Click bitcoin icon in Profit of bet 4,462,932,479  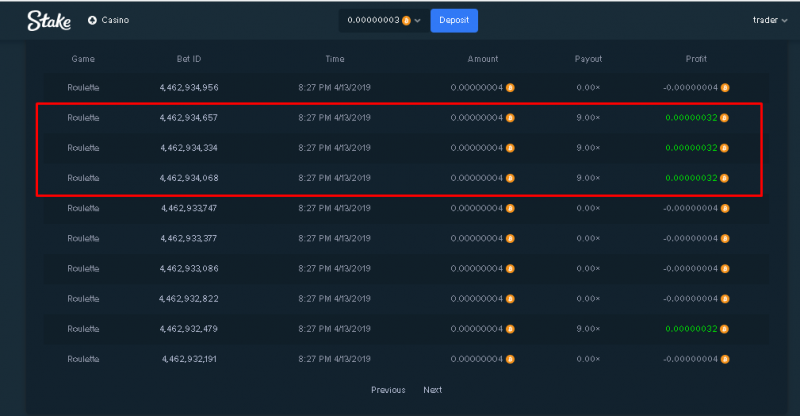pos(724,329)
